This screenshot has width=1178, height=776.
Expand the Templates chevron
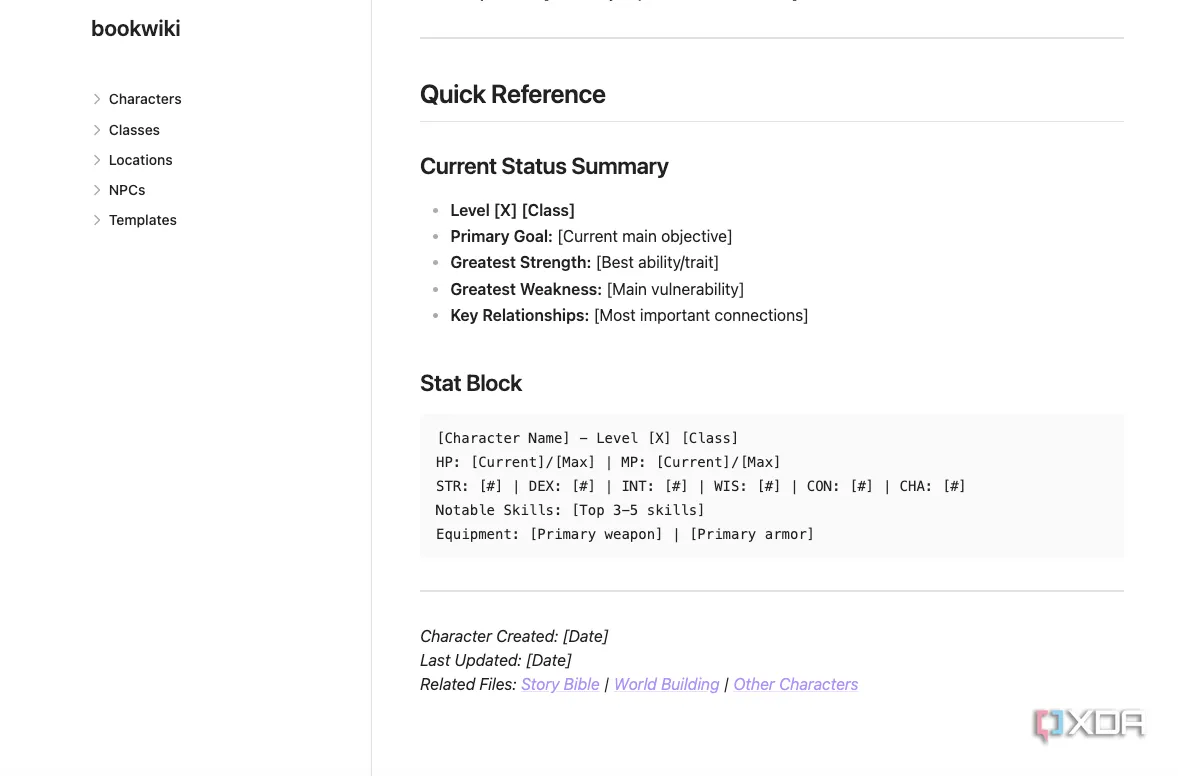click(x=97, y=220)
